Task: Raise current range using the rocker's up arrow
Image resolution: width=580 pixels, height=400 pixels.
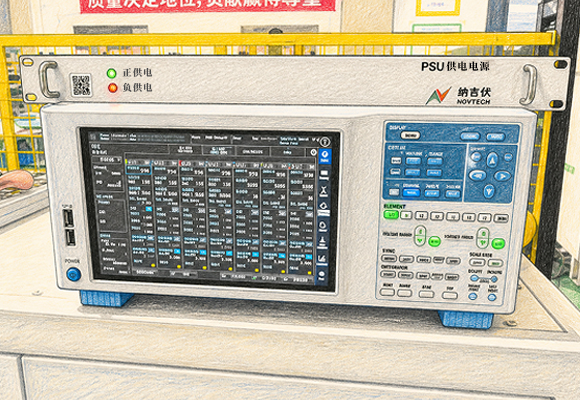Action: pos(420,232)
